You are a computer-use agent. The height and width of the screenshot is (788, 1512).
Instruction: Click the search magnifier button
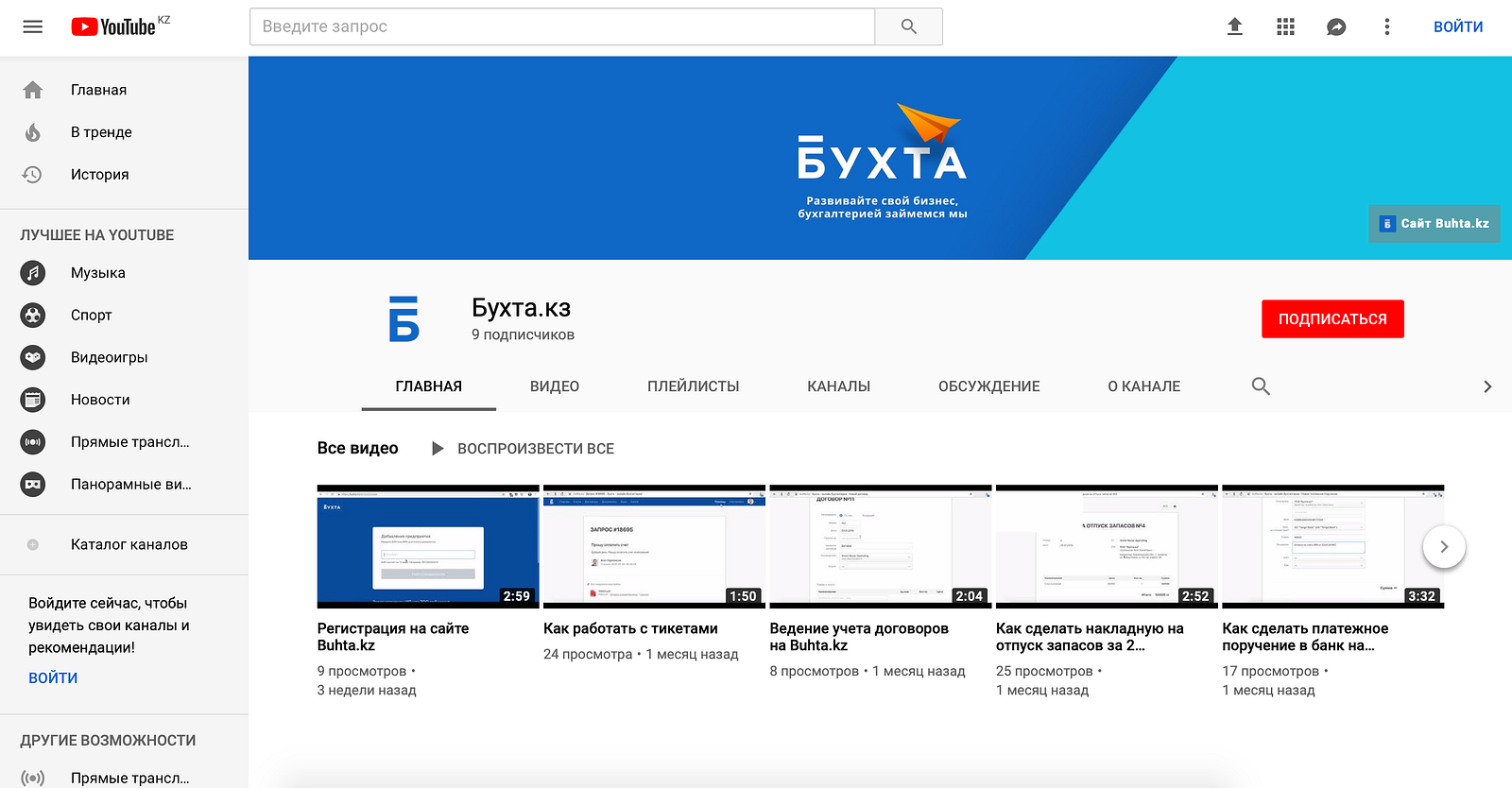coord(908,26)
